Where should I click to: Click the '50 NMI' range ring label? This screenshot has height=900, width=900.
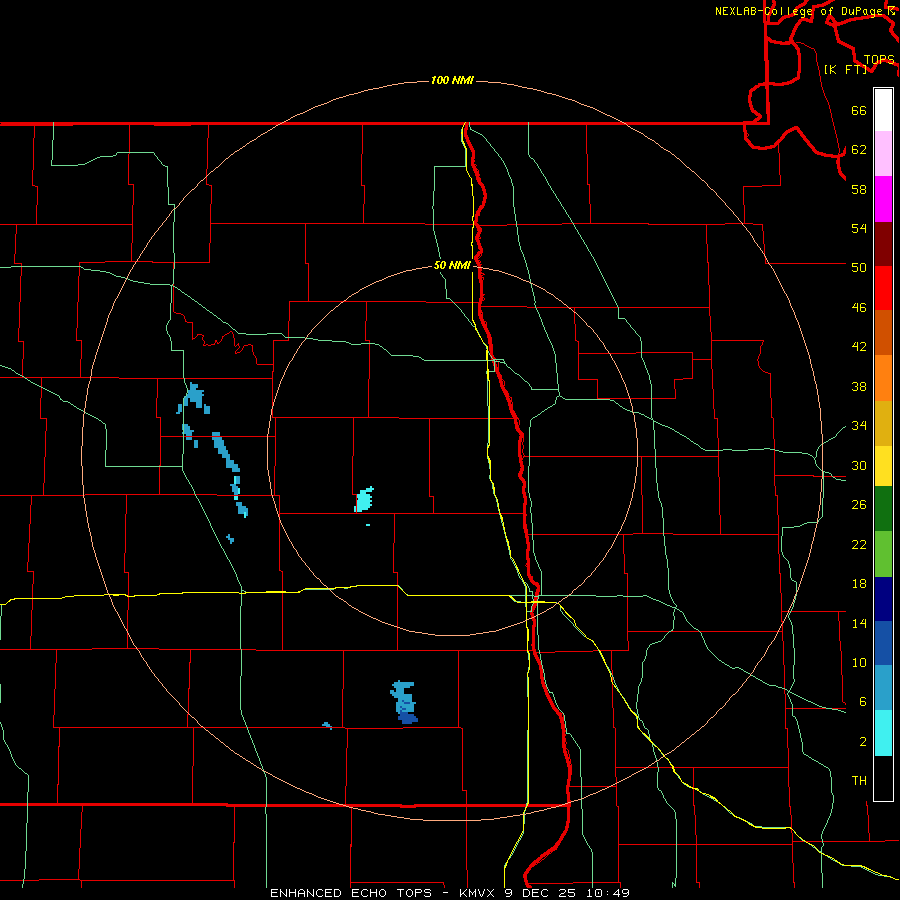452,265
